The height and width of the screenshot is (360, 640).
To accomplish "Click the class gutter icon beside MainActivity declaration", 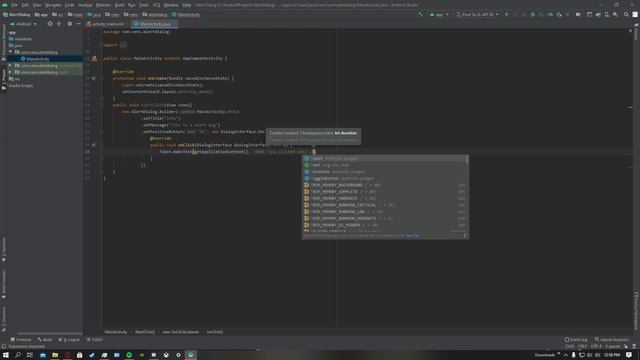I will 94,58.
